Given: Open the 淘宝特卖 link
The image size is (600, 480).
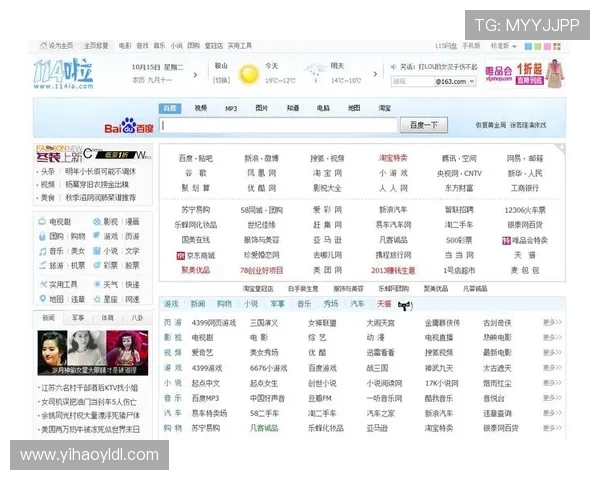Looking at the screenshot, I should [x=393, y=158].
